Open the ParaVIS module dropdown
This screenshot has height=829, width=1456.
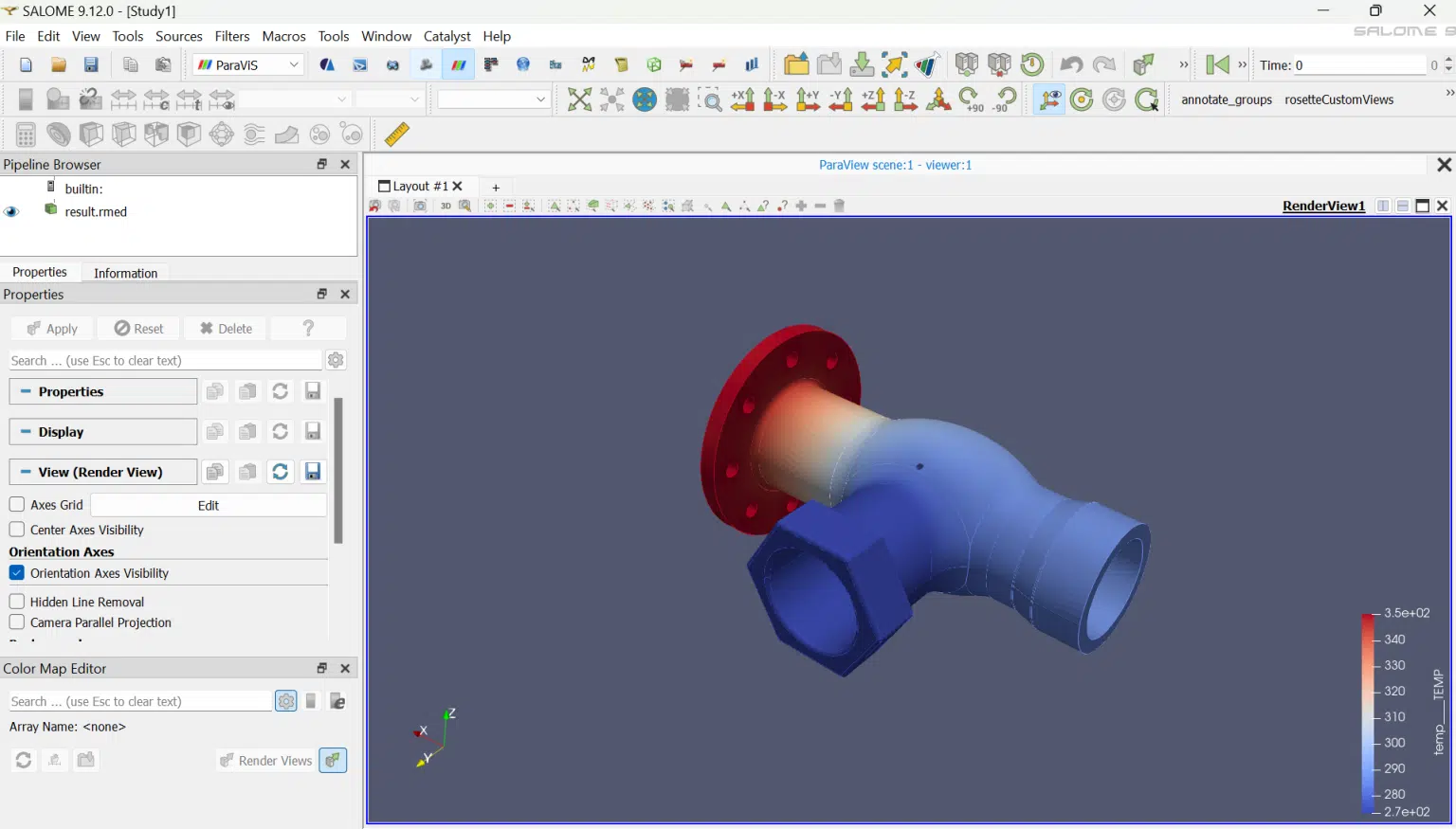(x=247, y=64)
